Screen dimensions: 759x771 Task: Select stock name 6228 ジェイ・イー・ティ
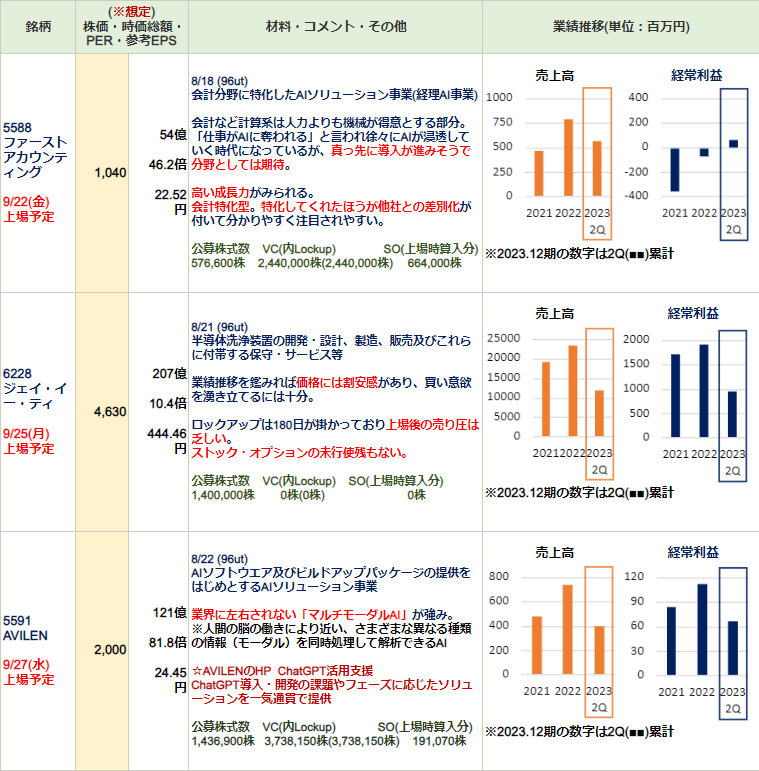[x=34, y=388]
